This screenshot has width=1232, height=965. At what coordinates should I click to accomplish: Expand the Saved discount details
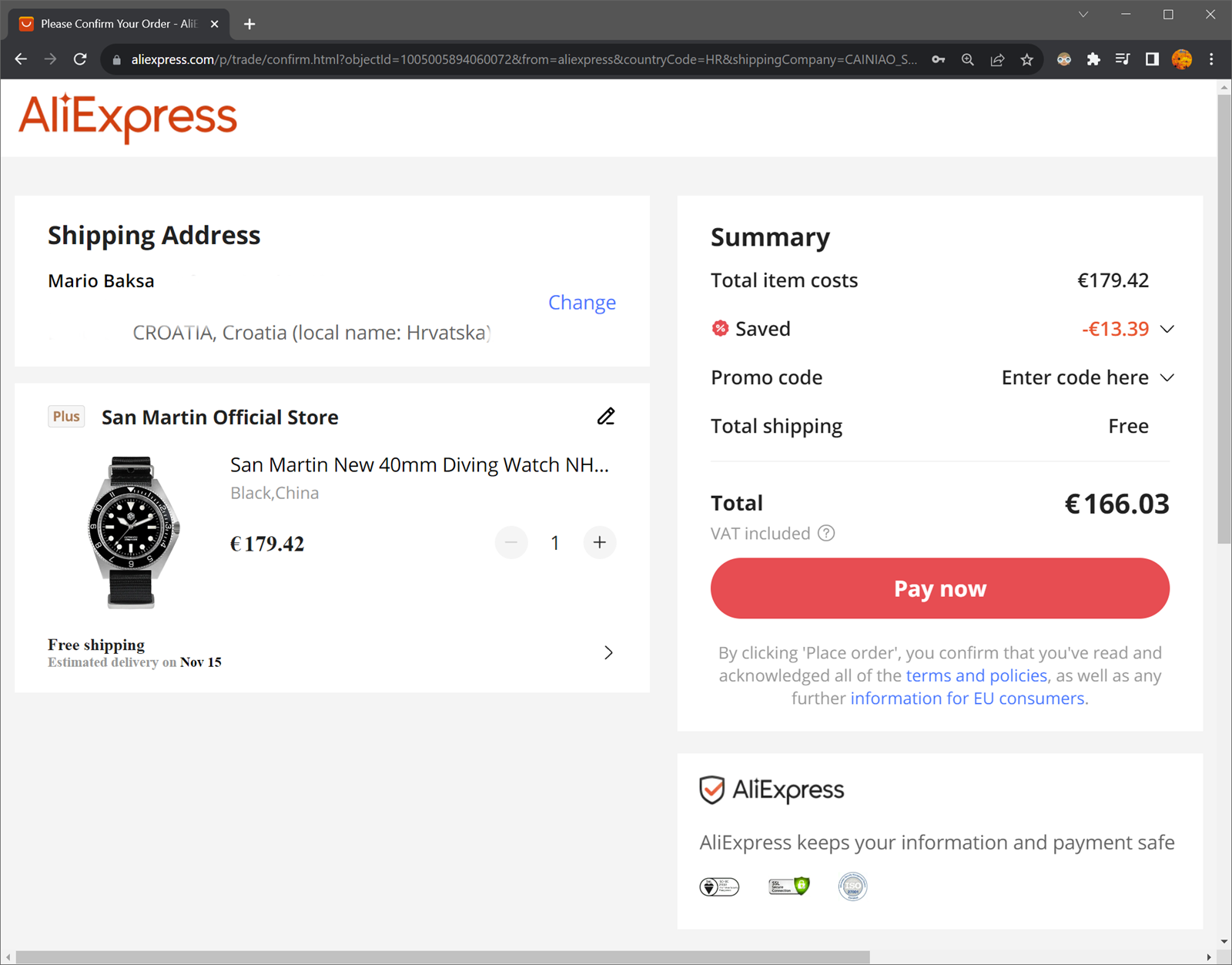pos(1167,329)
